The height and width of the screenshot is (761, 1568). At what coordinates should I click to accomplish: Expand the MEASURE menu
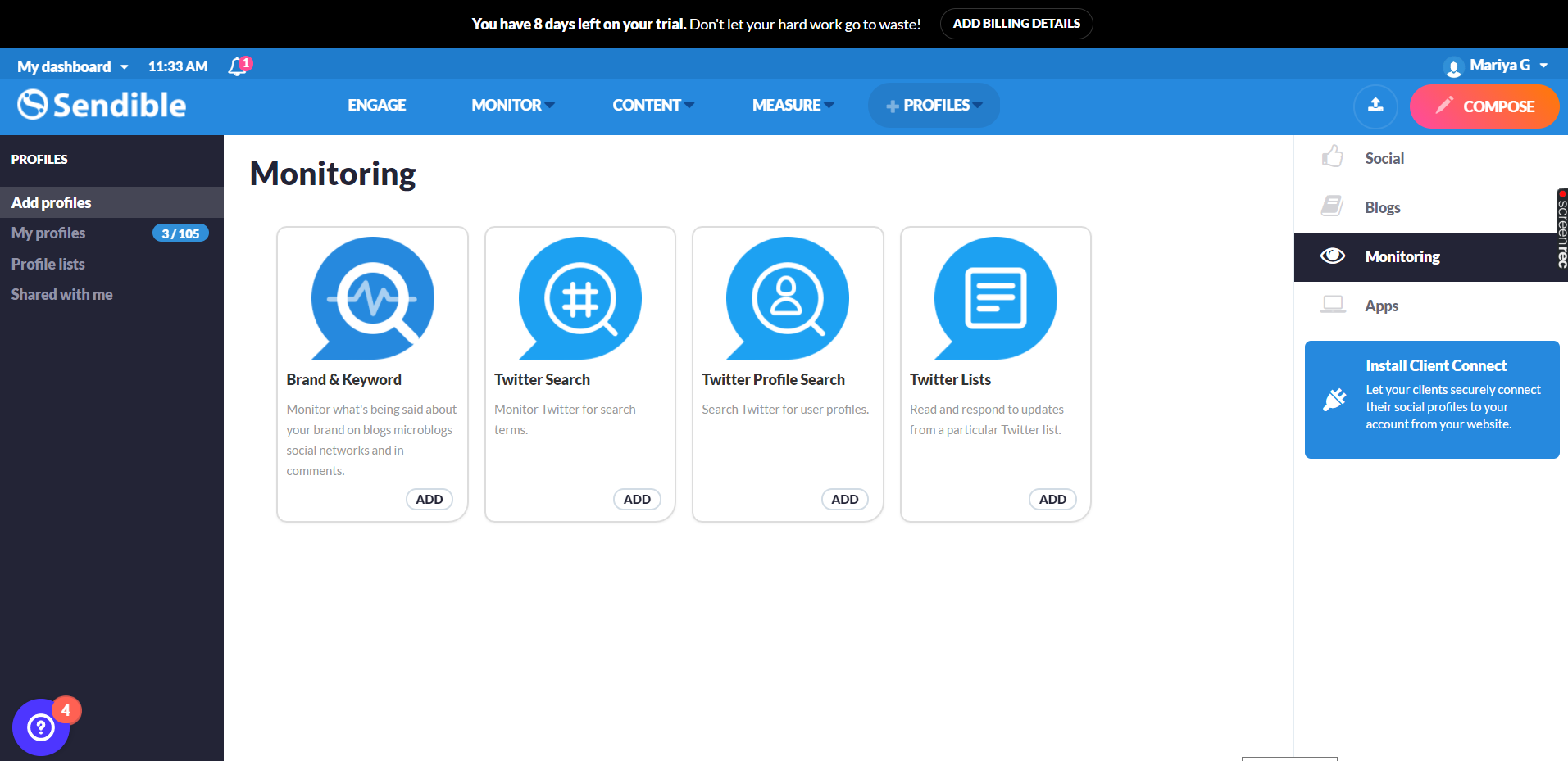[x=793, y=105]
